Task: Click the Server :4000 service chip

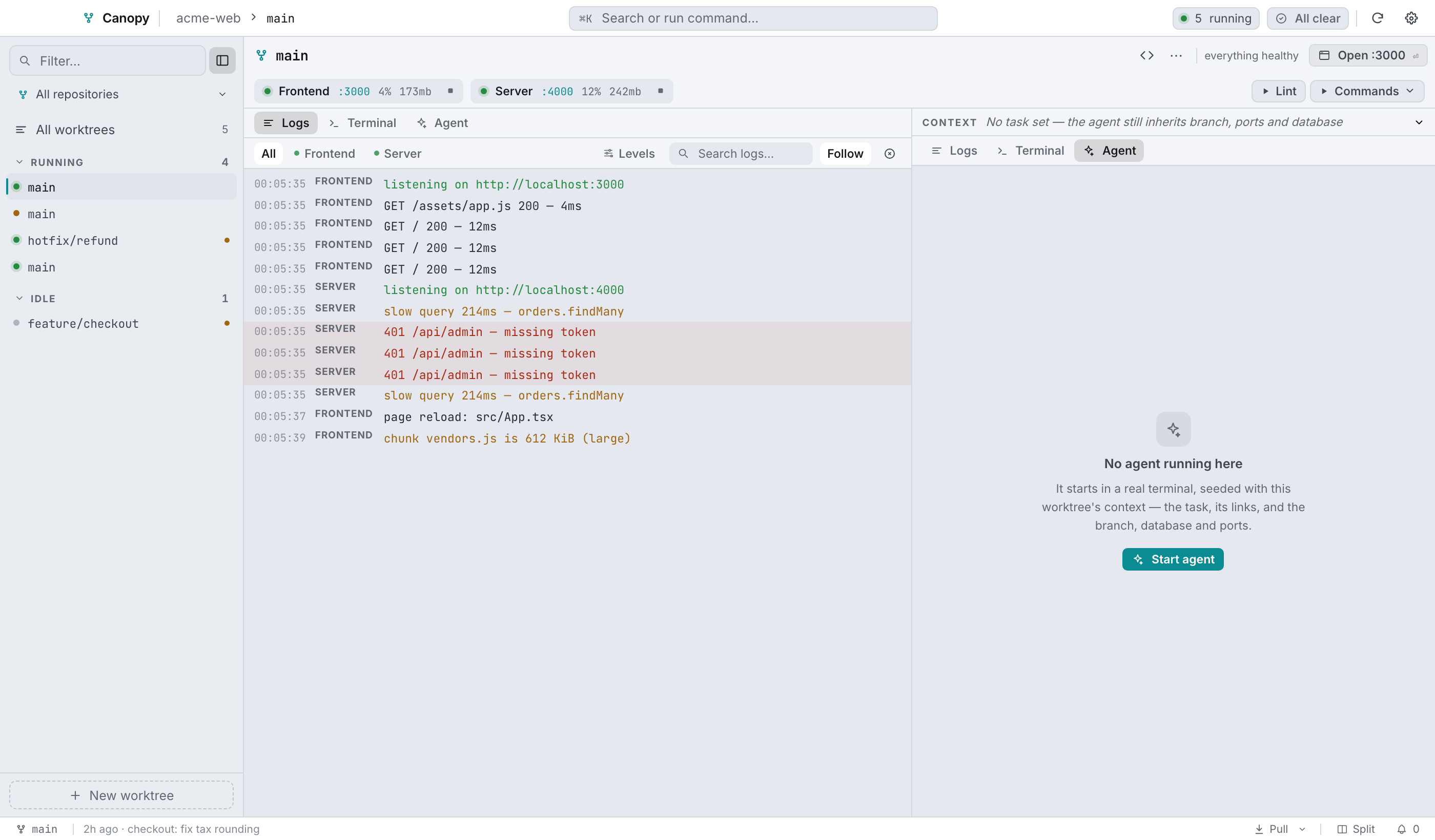Action: click(x=572, y=91)
